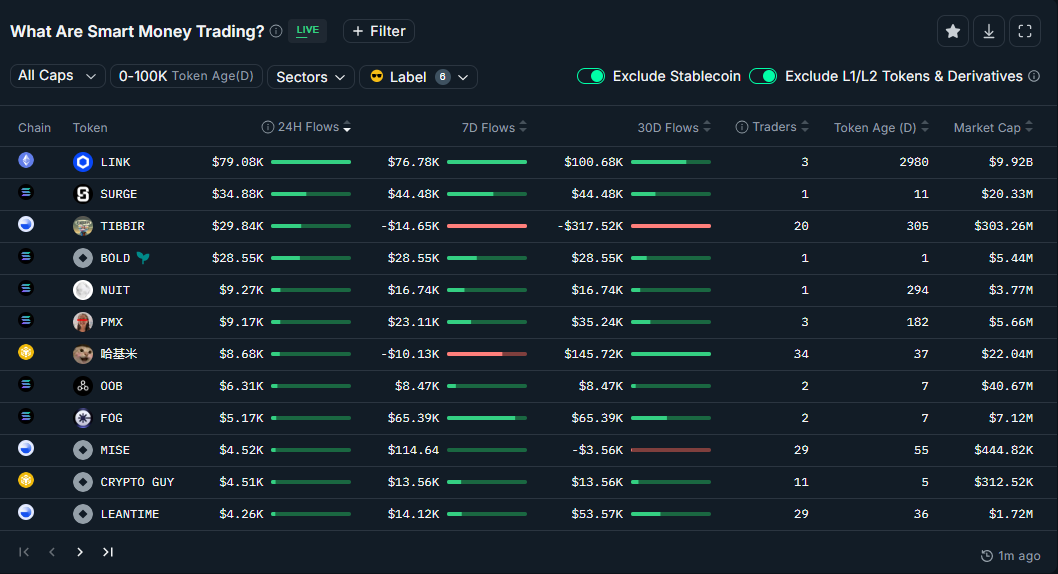Sort by Market Cap column
The width and height of the screenshot is (1058, 574).
[x=1028, y=127]
